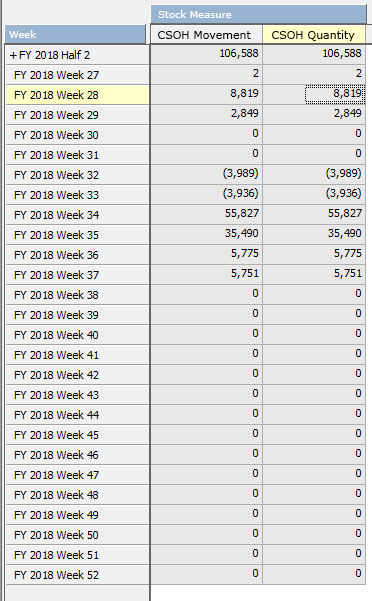
Task: Select the FY 2018 Week 45 row
Action: pyautogui.click(x=77, y=435)
